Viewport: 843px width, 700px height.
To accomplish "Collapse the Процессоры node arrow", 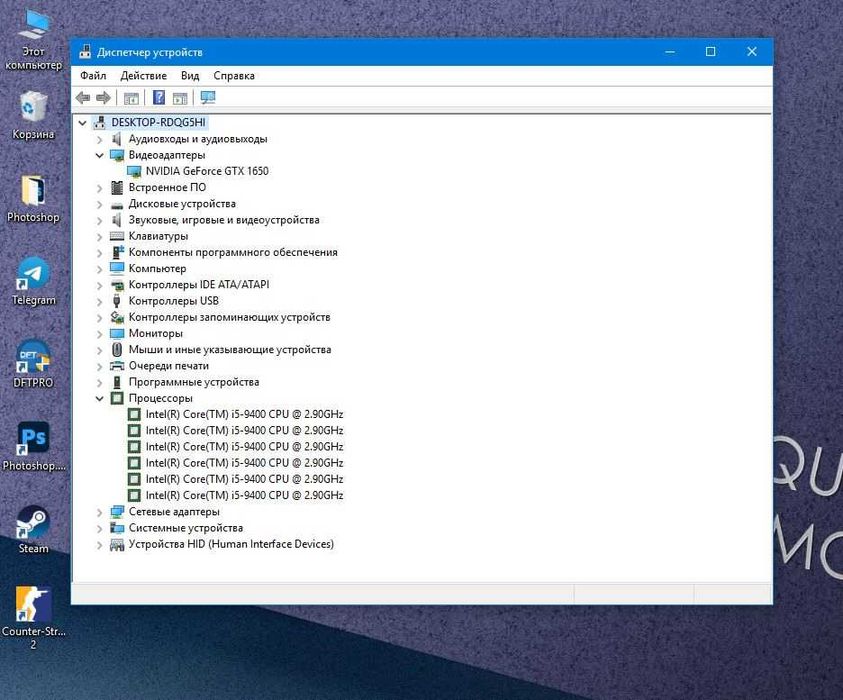I will pos(99,398).
